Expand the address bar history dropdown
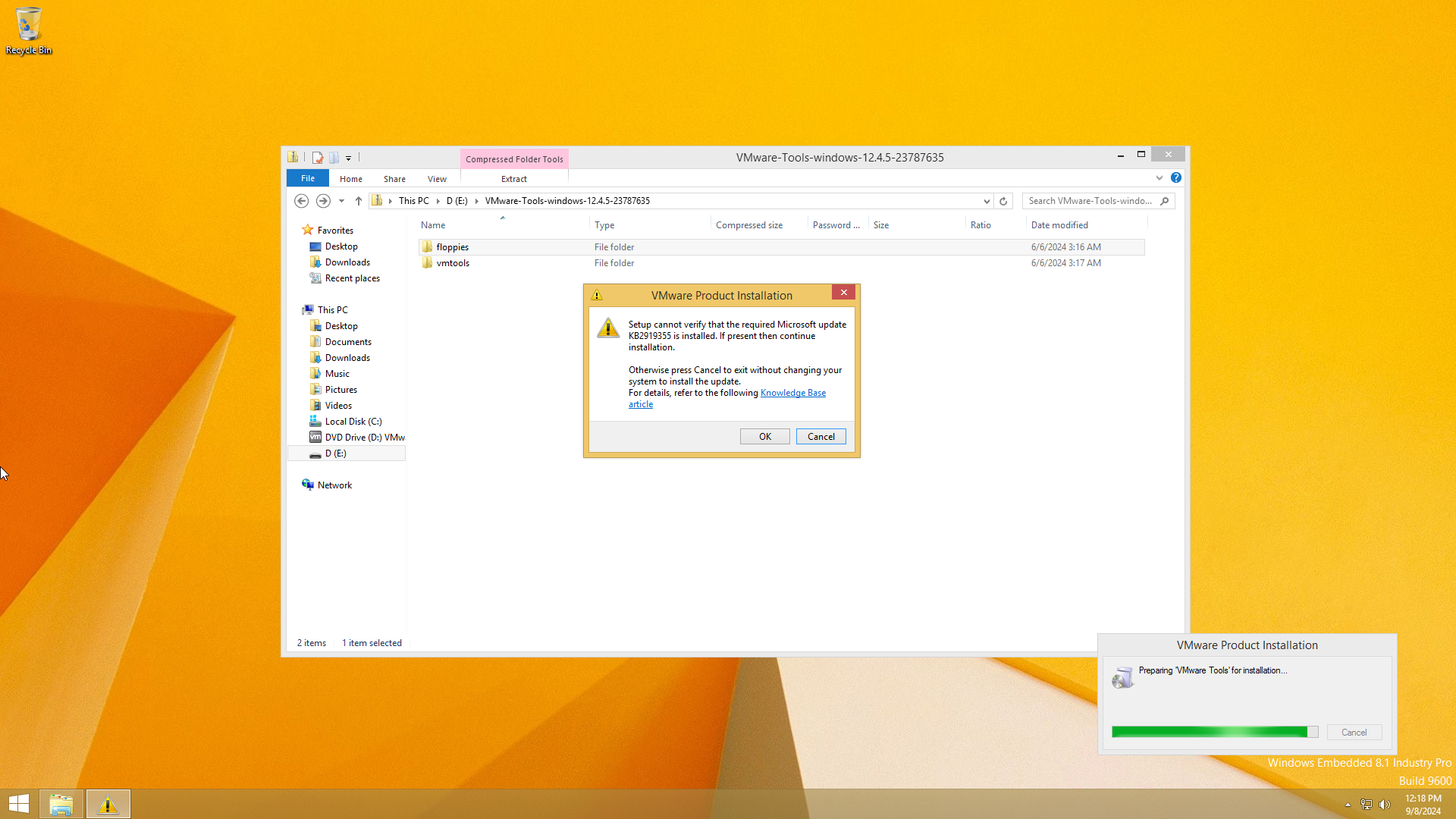This screenshot has height=819, width=1456. point(987,201)
